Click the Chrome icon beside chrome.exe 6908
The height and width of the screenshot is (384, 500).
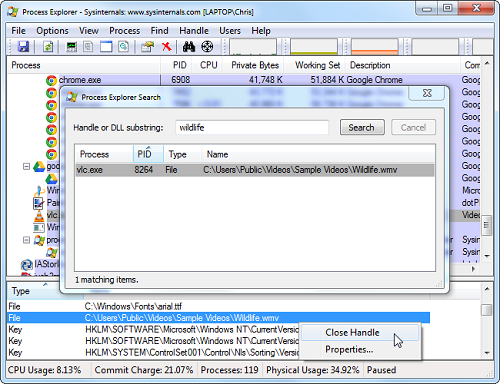[51, 80]
